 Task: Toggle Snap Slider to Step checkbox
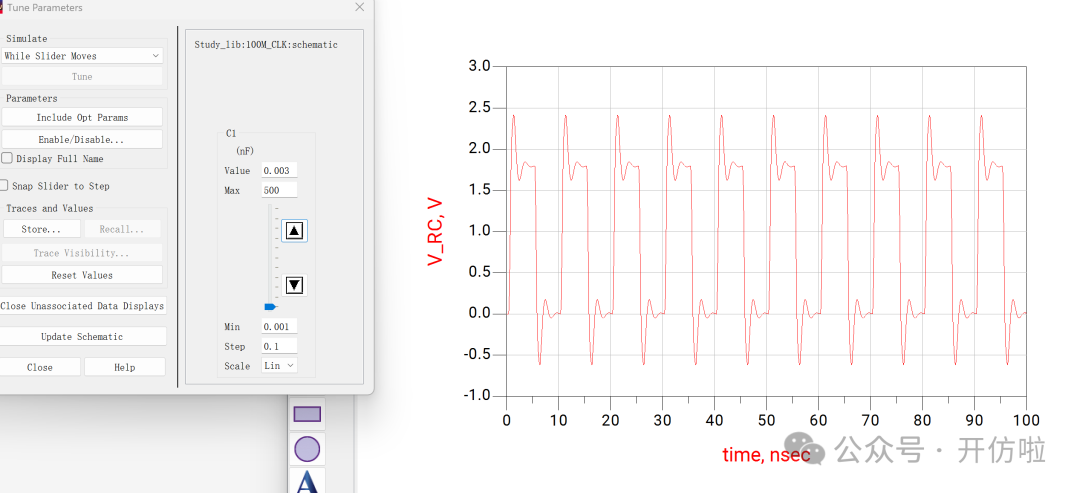coord(4,185)
